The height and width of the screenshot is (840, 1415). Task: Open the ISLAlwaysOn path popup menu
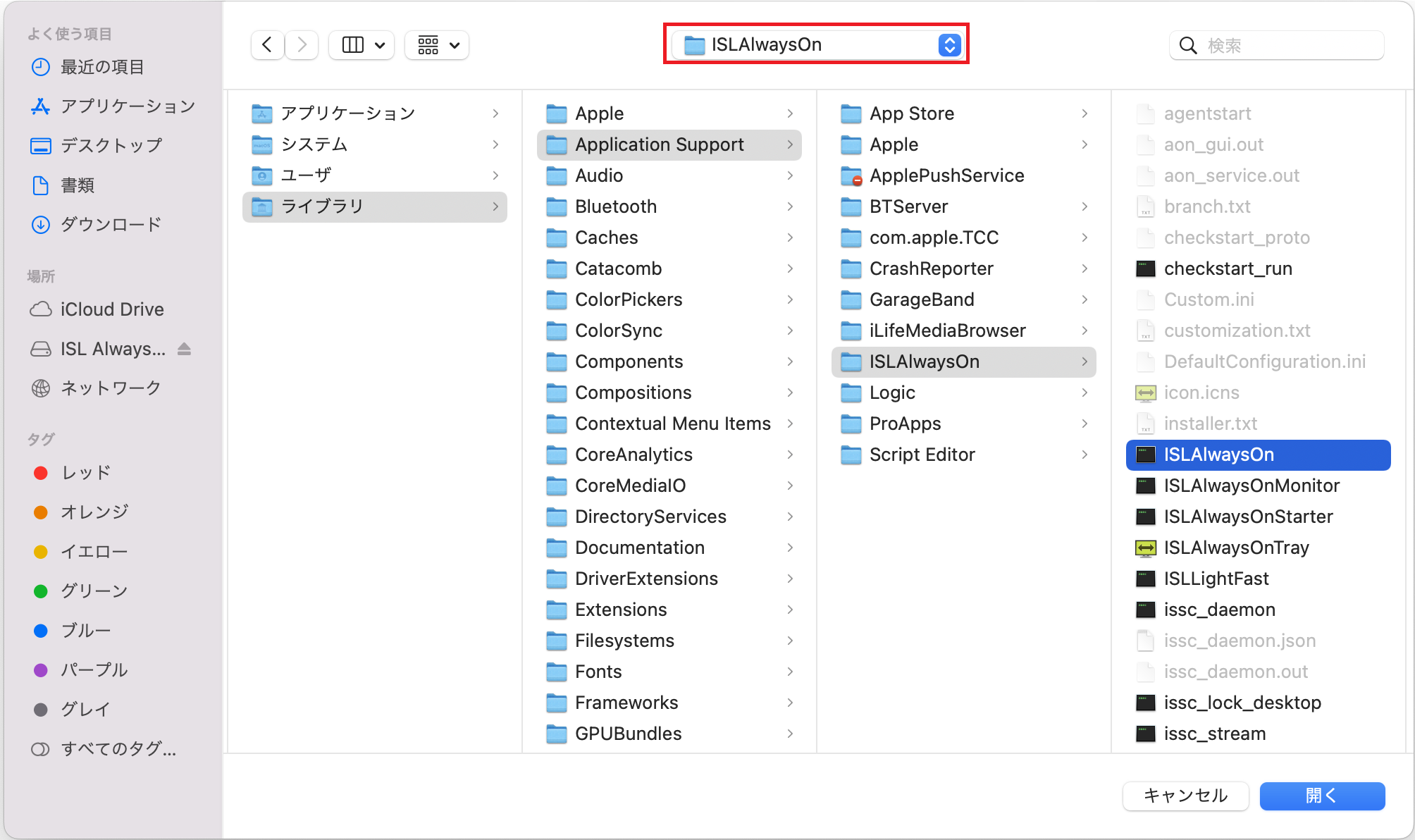click(x=816, y=44)
